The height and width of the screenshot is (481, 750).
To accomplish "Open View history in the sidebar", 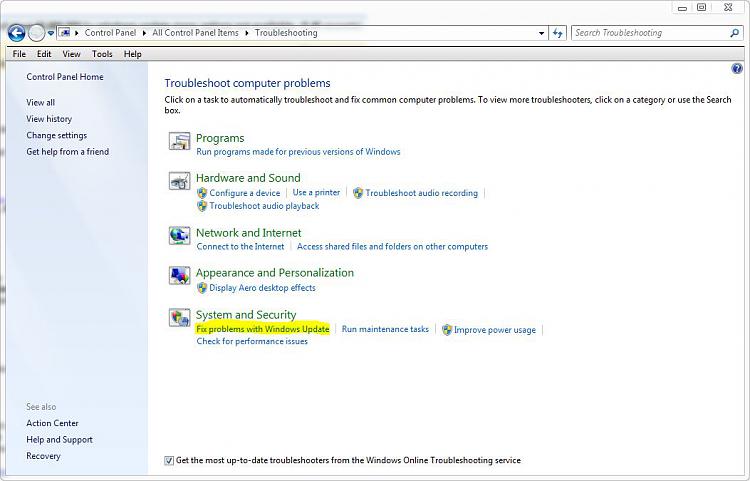I will [x=49, y=119].
